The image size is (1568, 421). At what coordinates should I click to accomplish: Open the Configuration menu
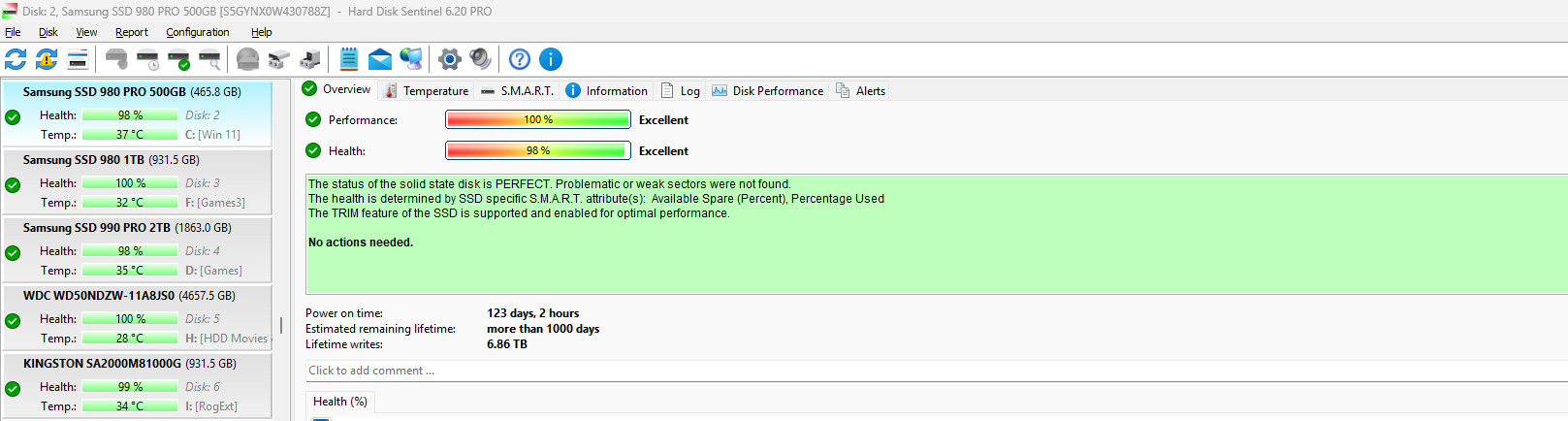point(197,32)
